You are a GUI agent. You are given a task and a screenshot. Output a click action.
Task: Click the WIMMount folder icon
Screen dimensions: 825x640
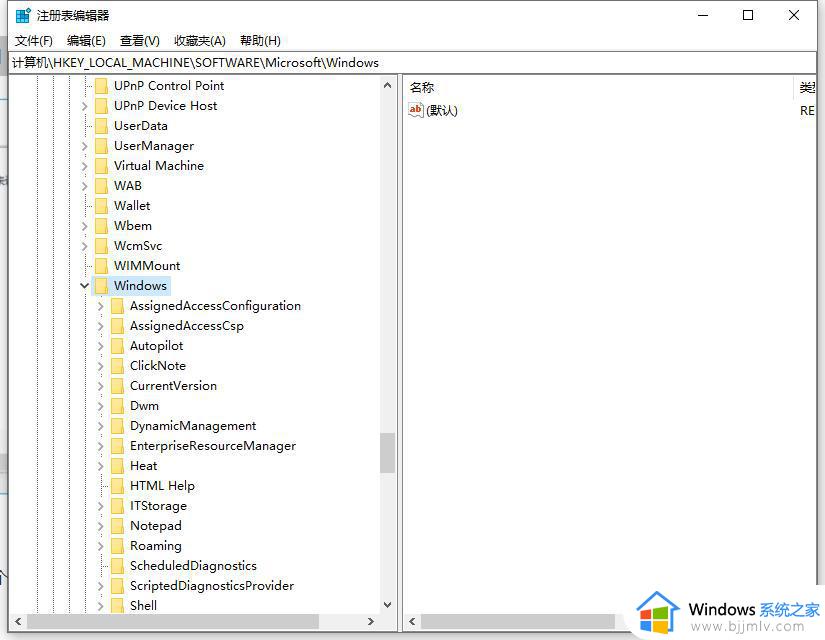coord(102,266)
